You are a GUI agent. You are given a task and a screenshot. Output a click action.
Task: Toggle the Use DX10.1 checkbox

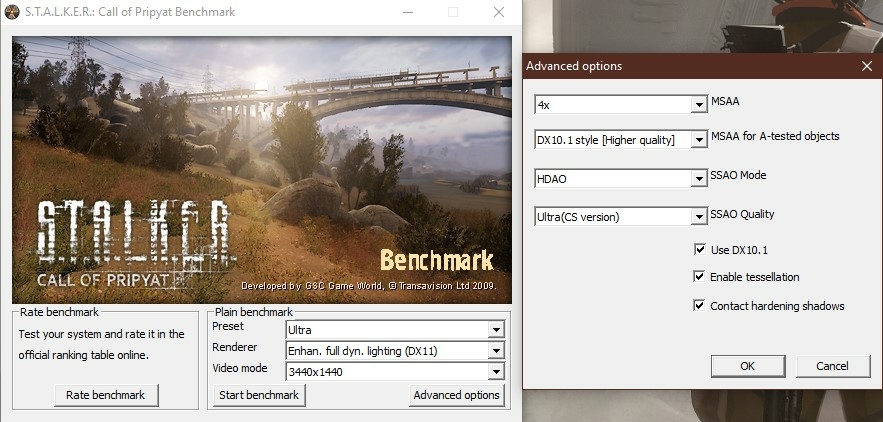700,250
